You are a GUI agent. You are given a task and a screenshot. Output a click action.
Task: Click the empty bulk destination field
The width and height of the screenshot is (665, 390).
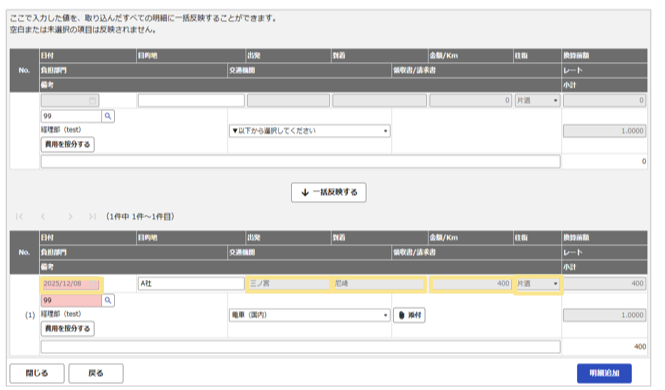(191, 100)
